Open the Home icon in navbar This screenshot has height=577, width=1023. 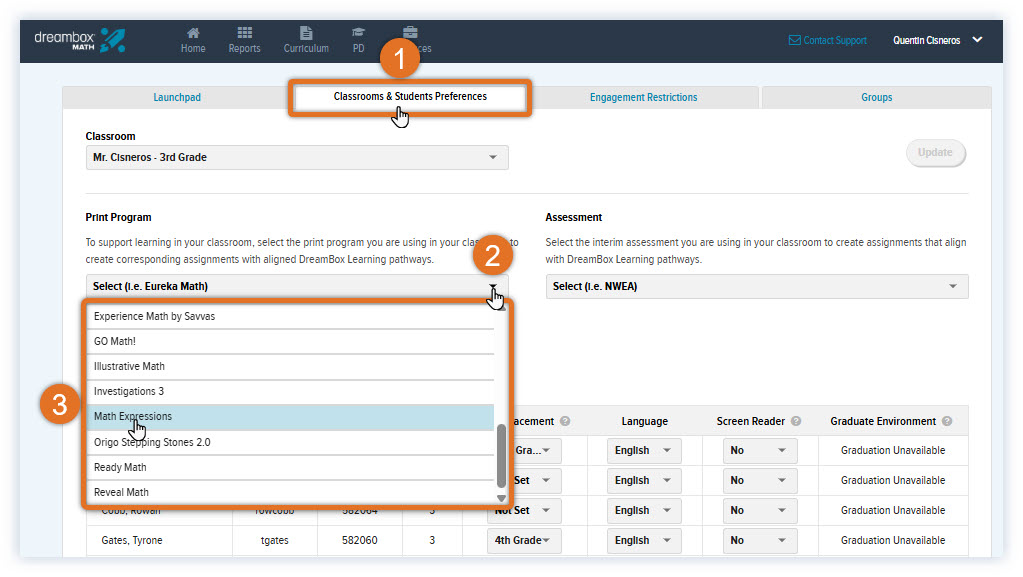coord(193,33)
